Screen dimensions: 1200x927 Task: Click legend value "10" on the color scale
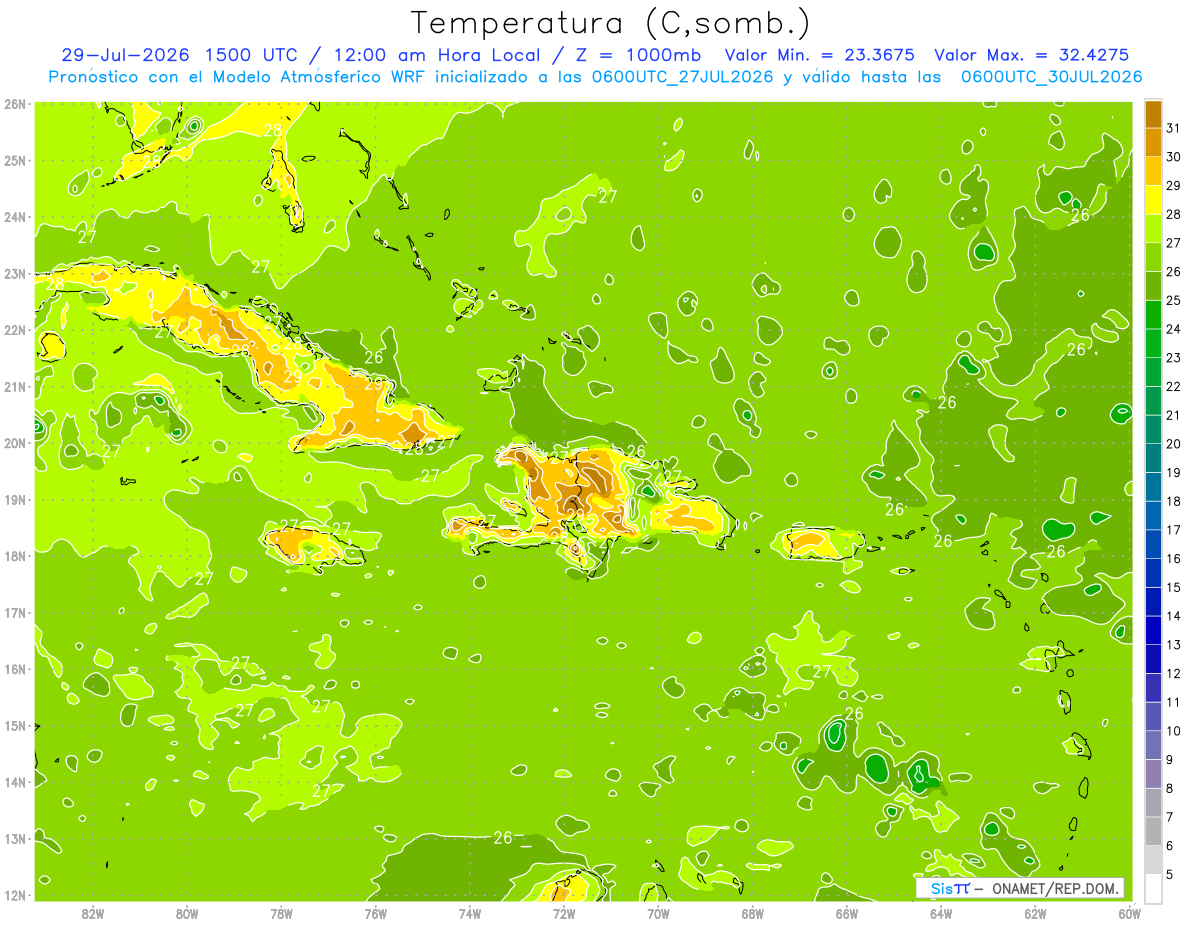pyautogui.click(x=1174, y=731)
